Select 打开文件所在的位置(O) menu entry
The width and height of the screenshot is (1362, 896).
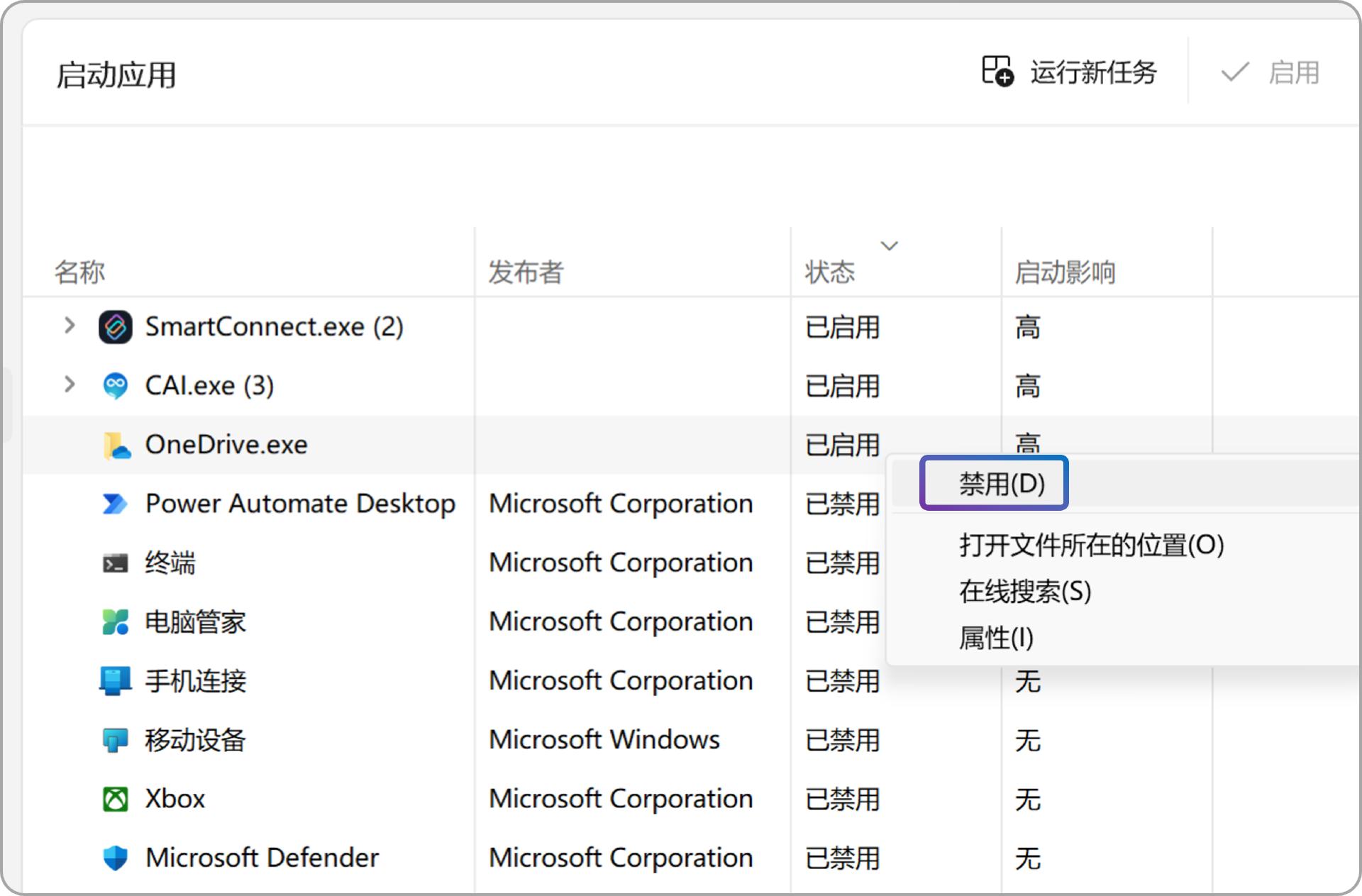point(1092,545)
